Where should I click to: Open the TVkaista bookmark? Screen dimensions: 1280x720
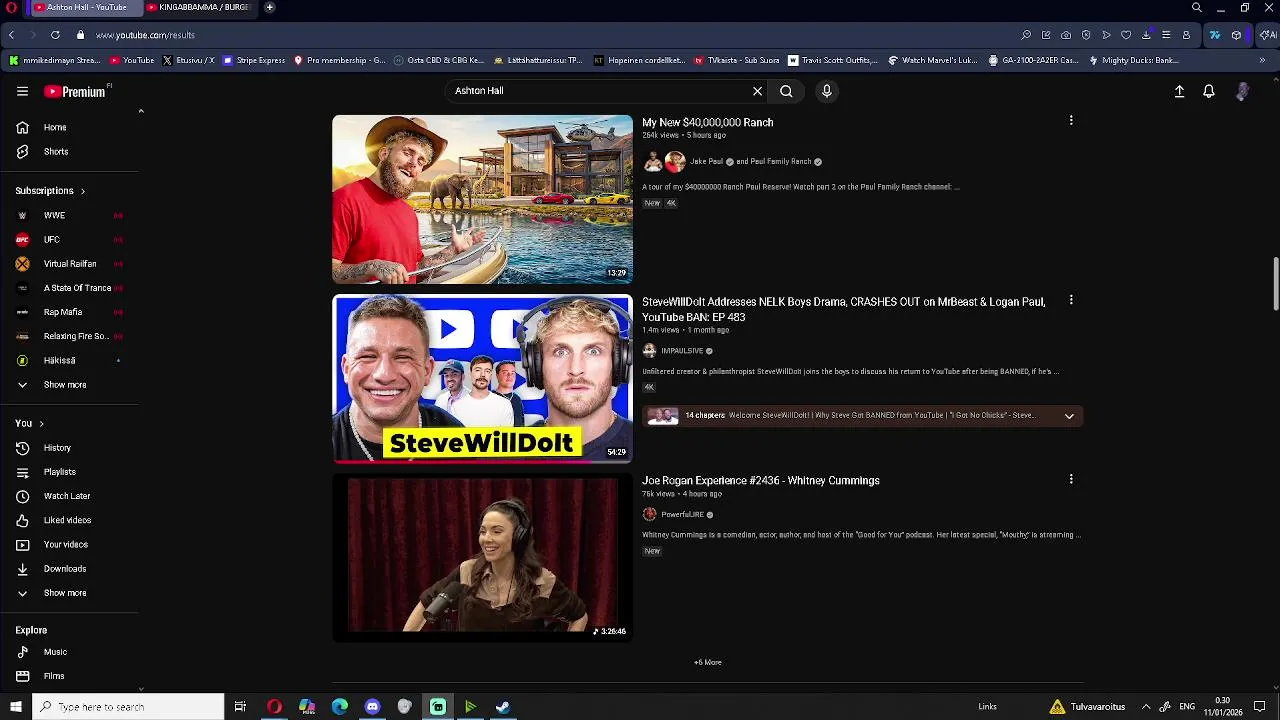click(737, 60)
